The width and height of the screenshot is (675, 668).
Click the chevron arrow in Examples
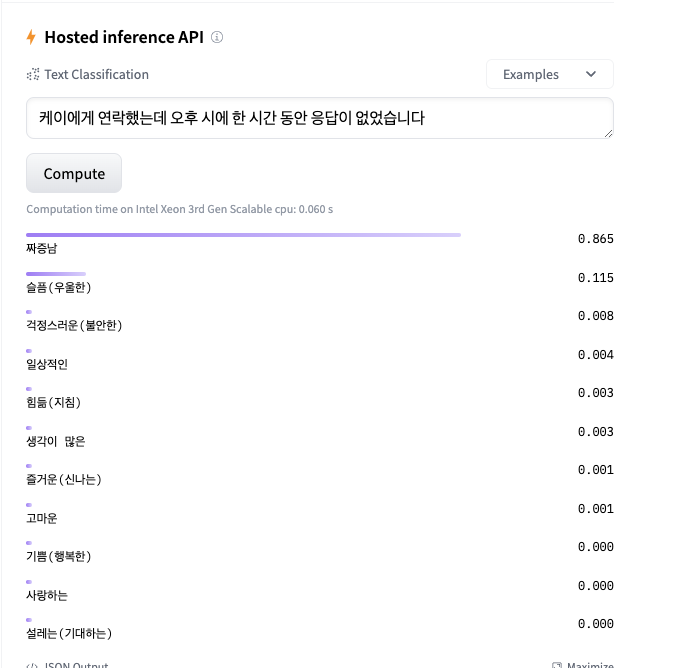(x=591, y=74)
